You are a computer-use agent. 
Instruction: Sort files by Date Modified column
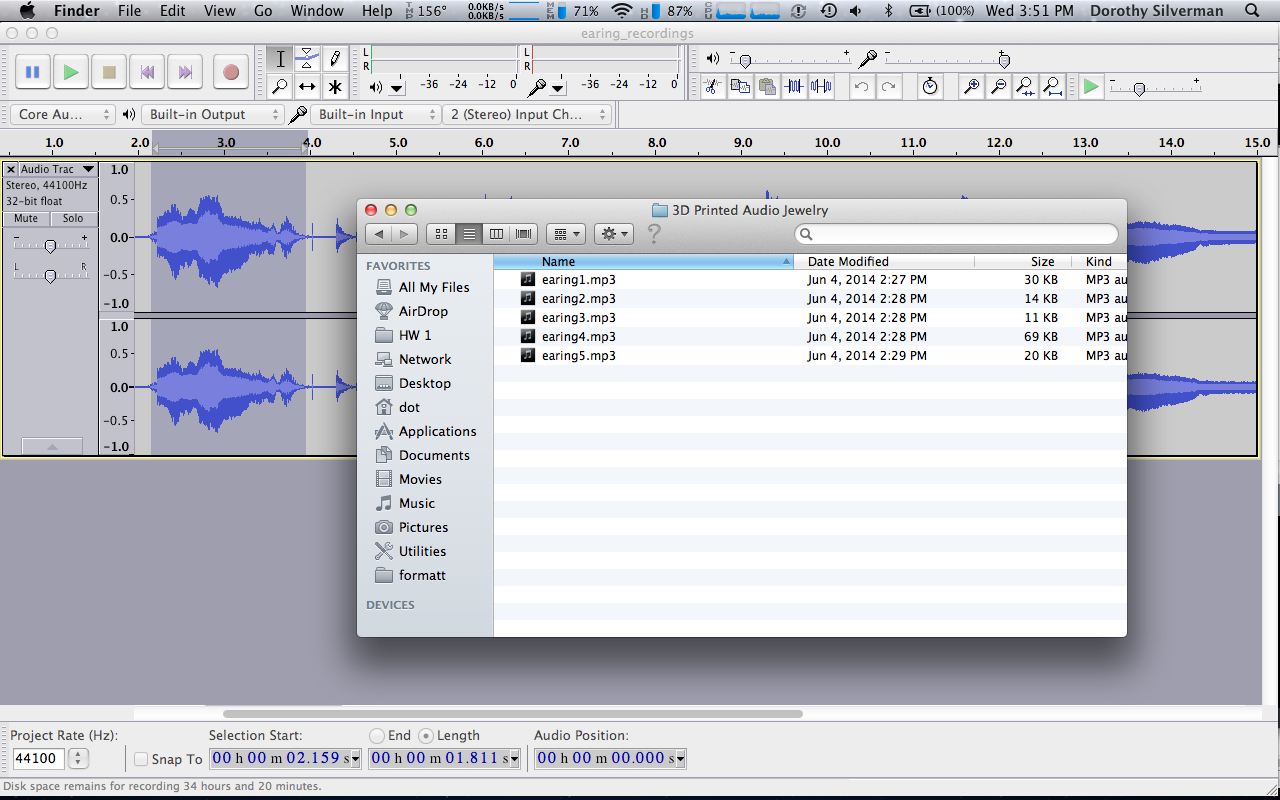[884, 261]
